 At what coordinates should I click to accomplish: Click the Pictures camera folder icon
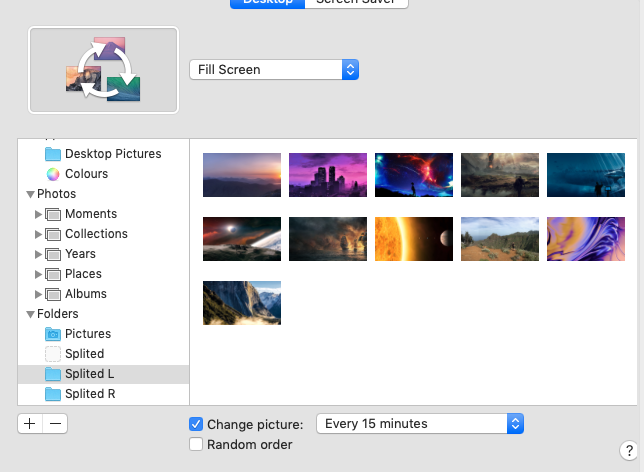coord(53,334)
